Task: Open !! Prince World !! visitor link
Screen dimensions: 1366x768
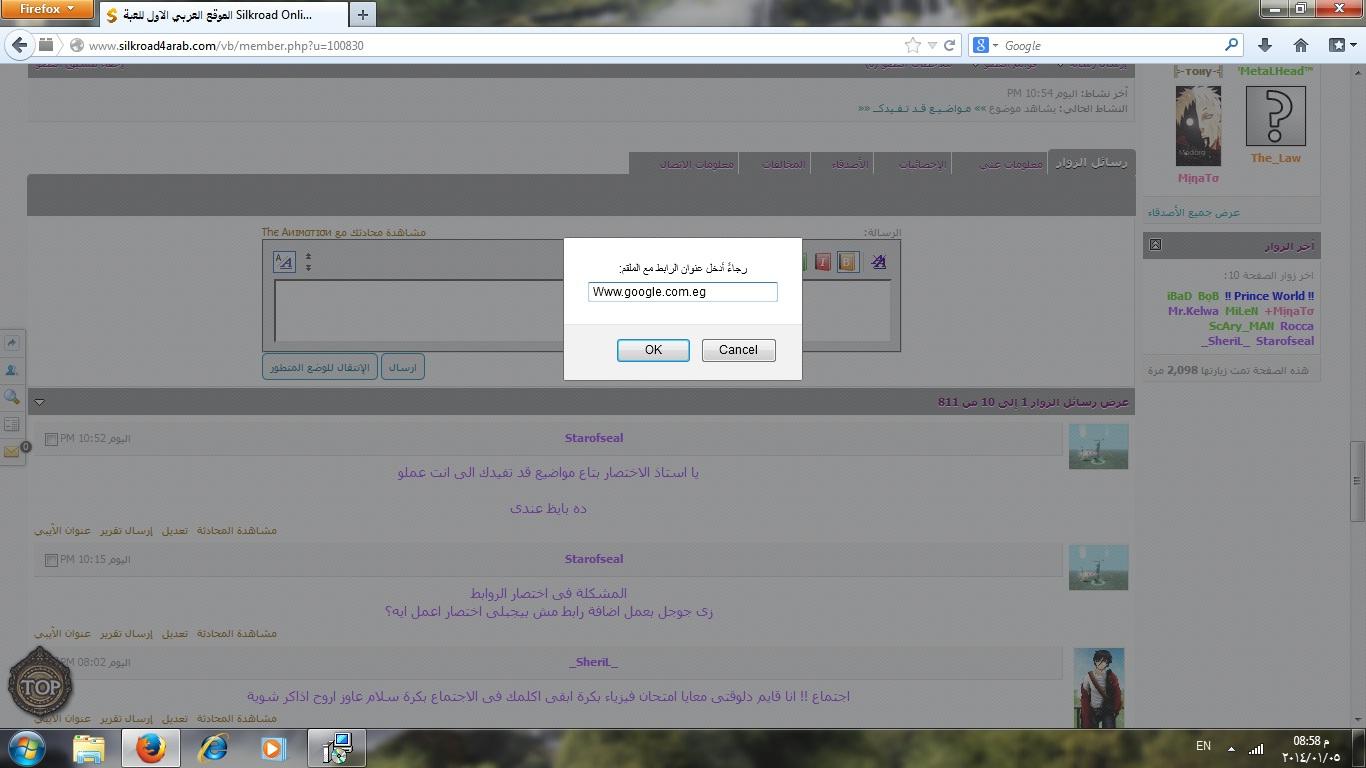Action: point(1269,296)
